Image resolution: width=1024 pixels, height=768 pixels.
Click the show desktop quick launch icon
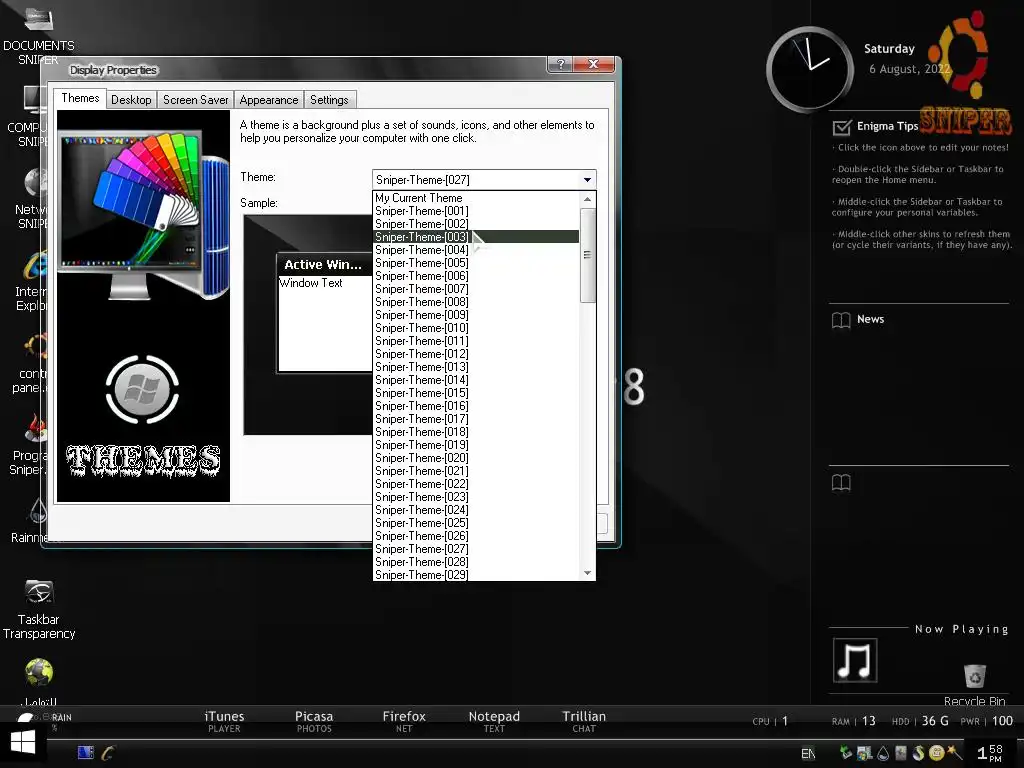86,752
